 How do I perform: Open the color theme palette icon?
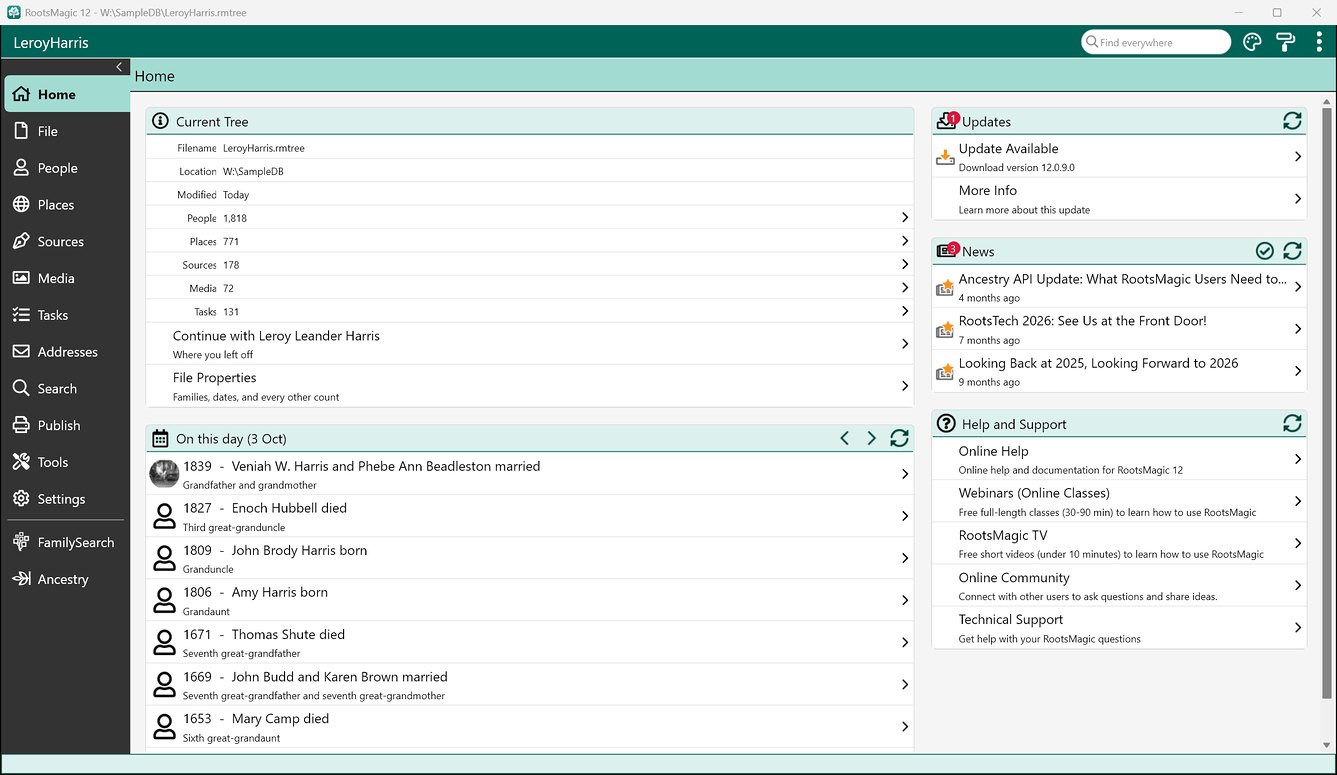[x=1252, y=42]
